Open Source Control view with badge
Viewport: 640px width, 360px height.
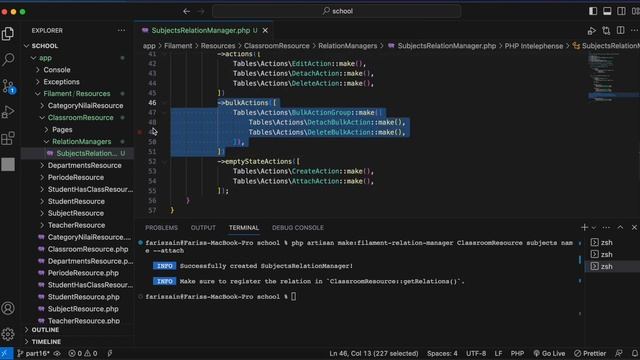point(8,86)
